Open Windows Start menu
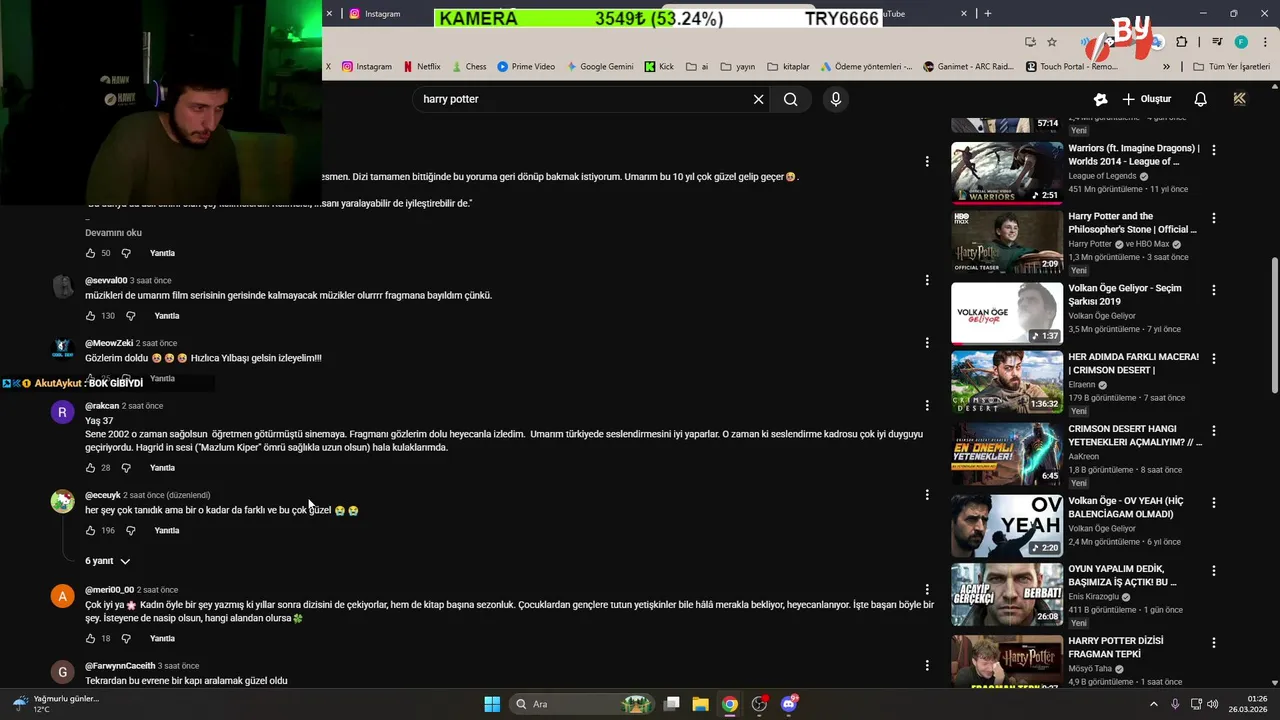The height and width of the screenshot is (720, 1280). point(492,704)
